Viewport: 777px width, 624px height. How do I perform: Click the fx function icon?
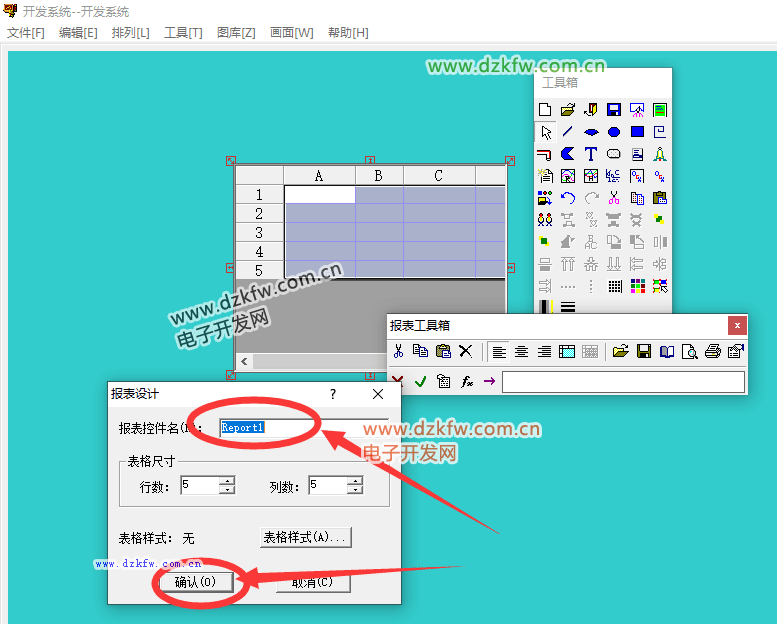(x=467, y=381)
